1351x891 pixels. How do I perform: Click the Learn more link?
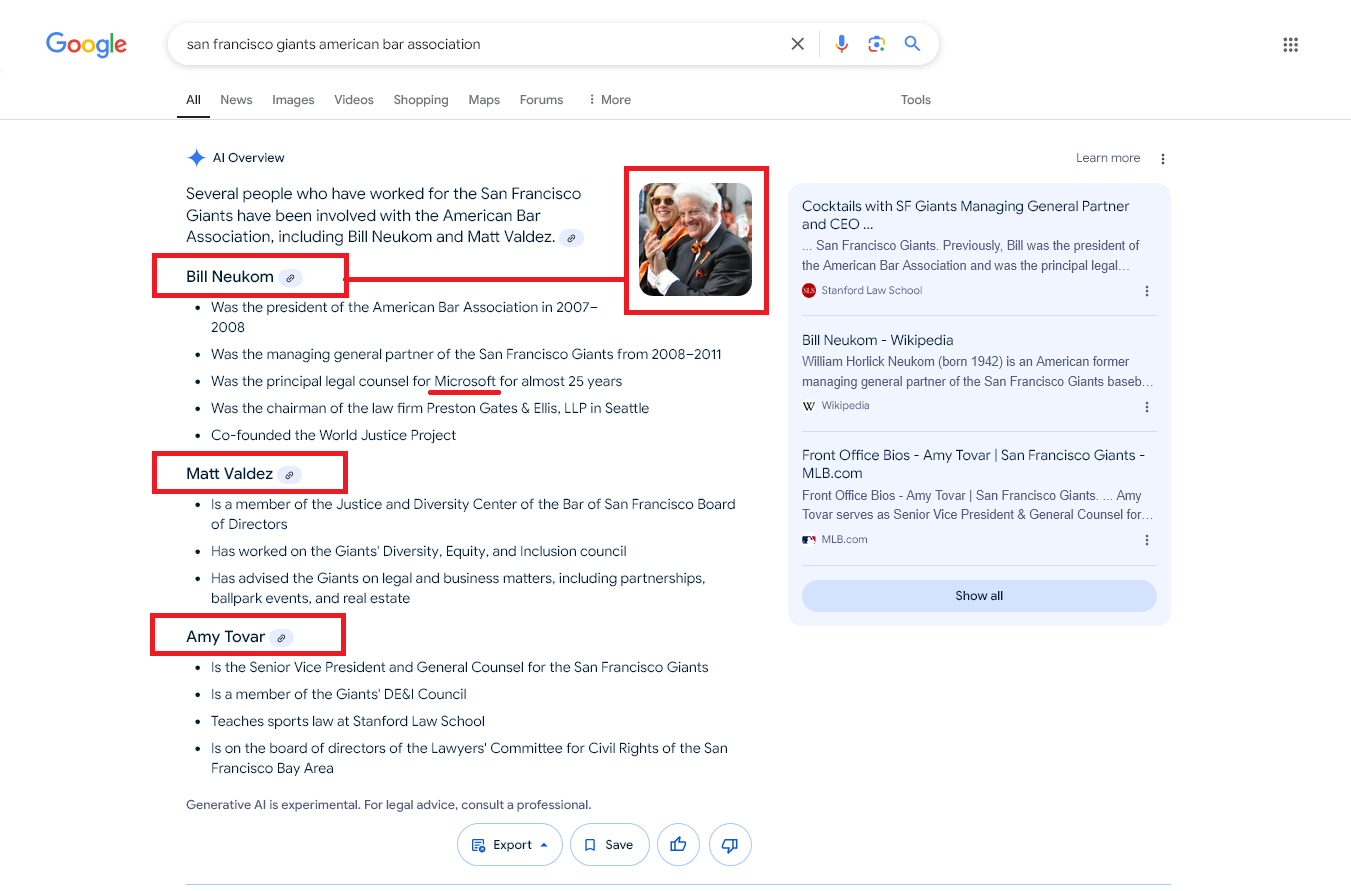click(x=1108, y=158)
